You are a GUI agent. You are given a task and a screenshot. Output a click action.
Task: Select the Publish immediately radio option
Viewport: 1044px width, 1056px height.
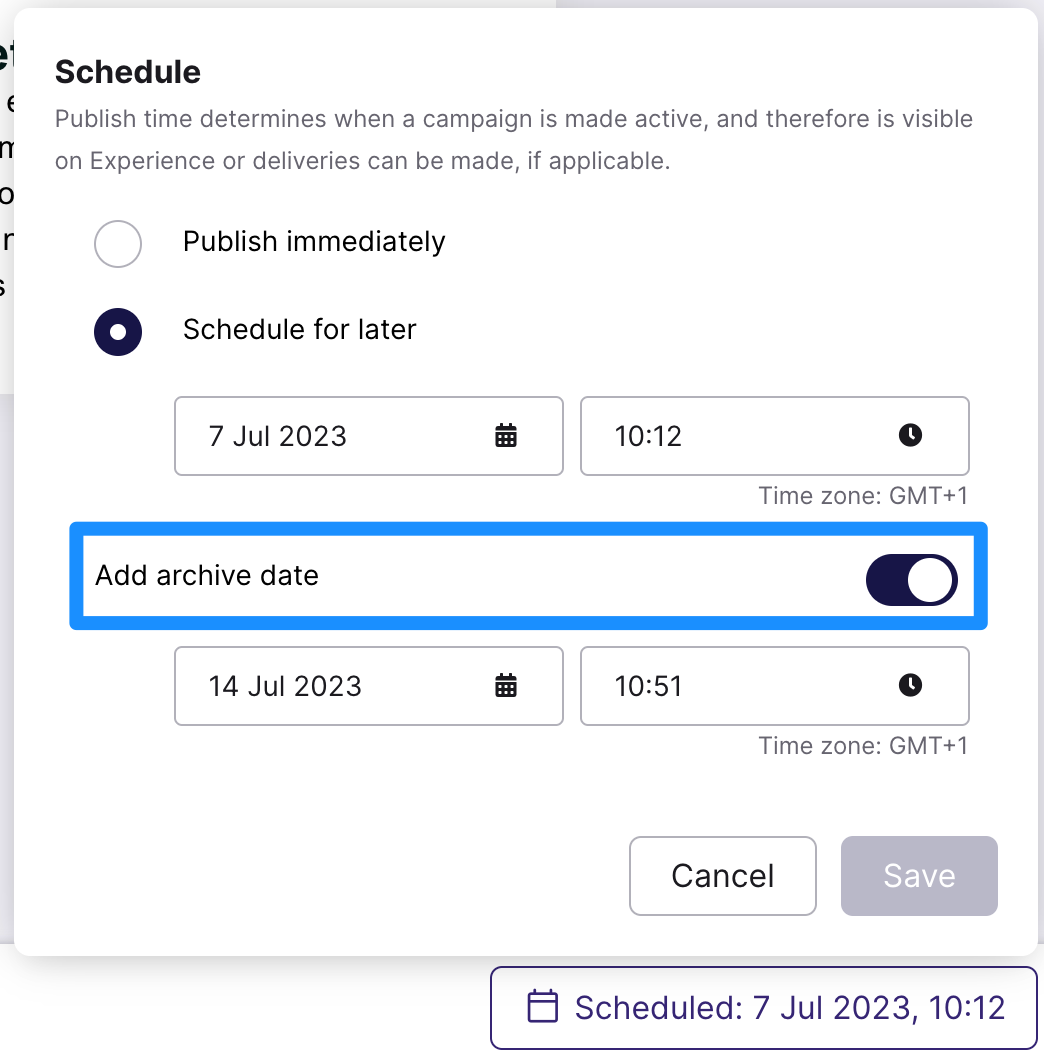(x=118, y=244)
